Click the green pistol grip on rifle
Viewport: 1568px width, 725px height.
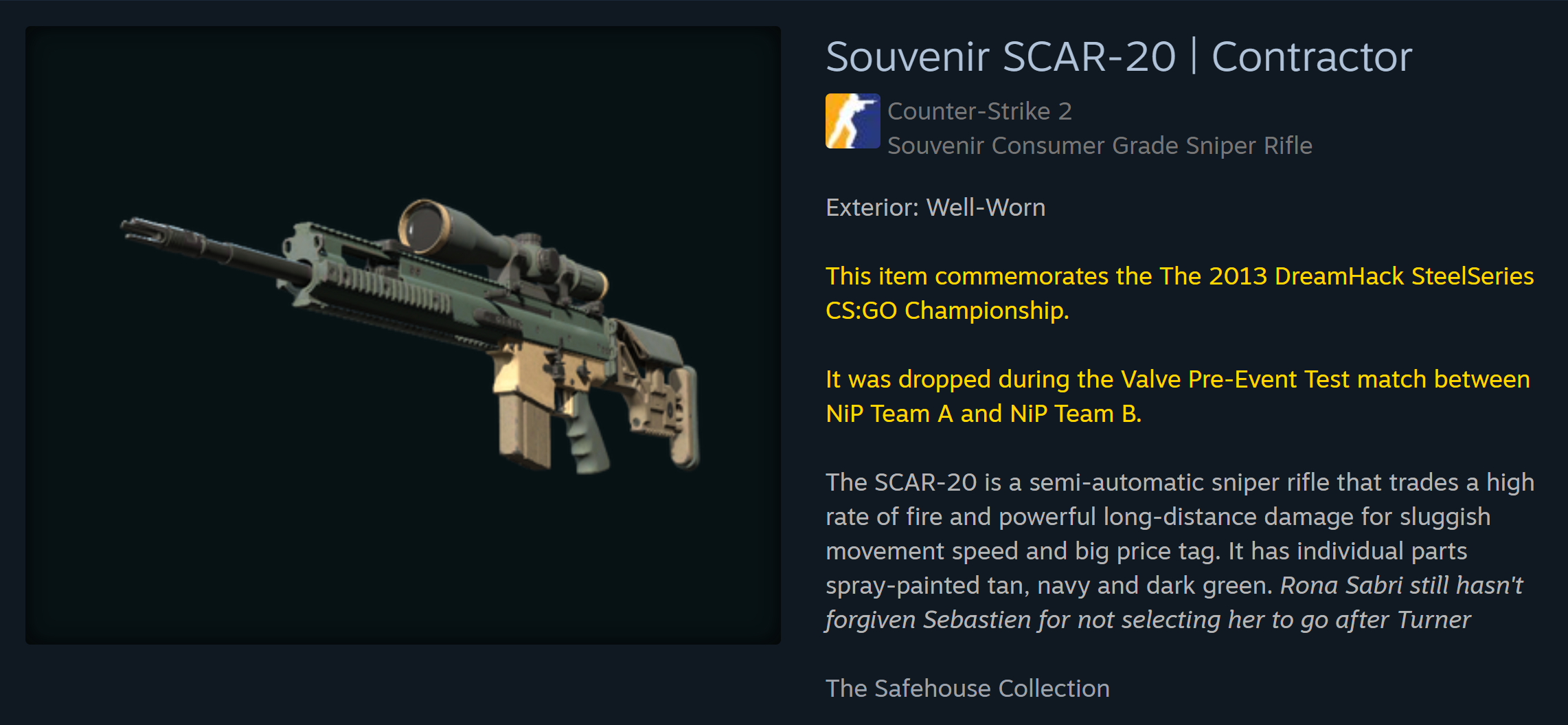(585, 438)
